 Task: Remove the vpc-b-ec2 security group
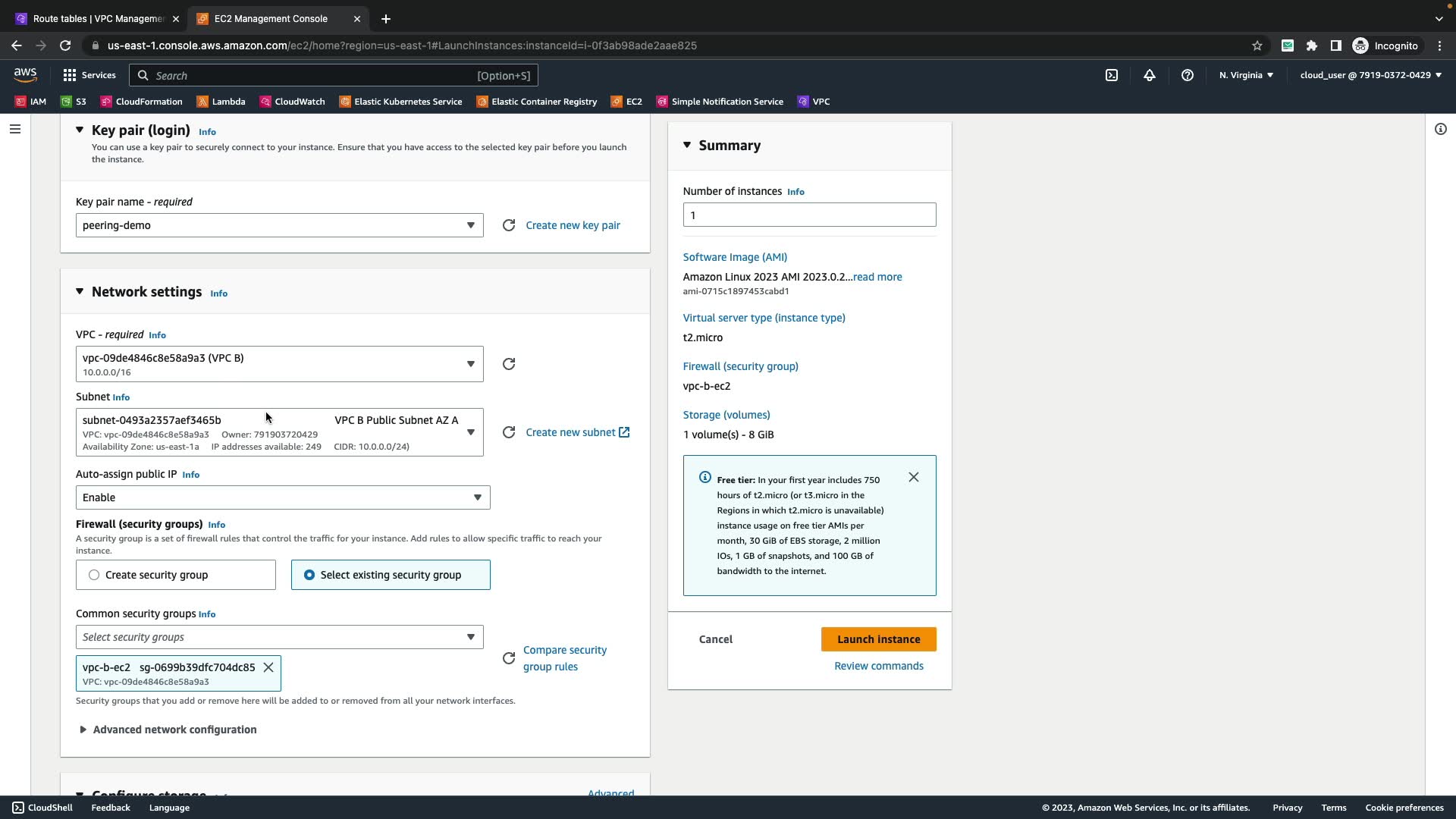(268, 667)
